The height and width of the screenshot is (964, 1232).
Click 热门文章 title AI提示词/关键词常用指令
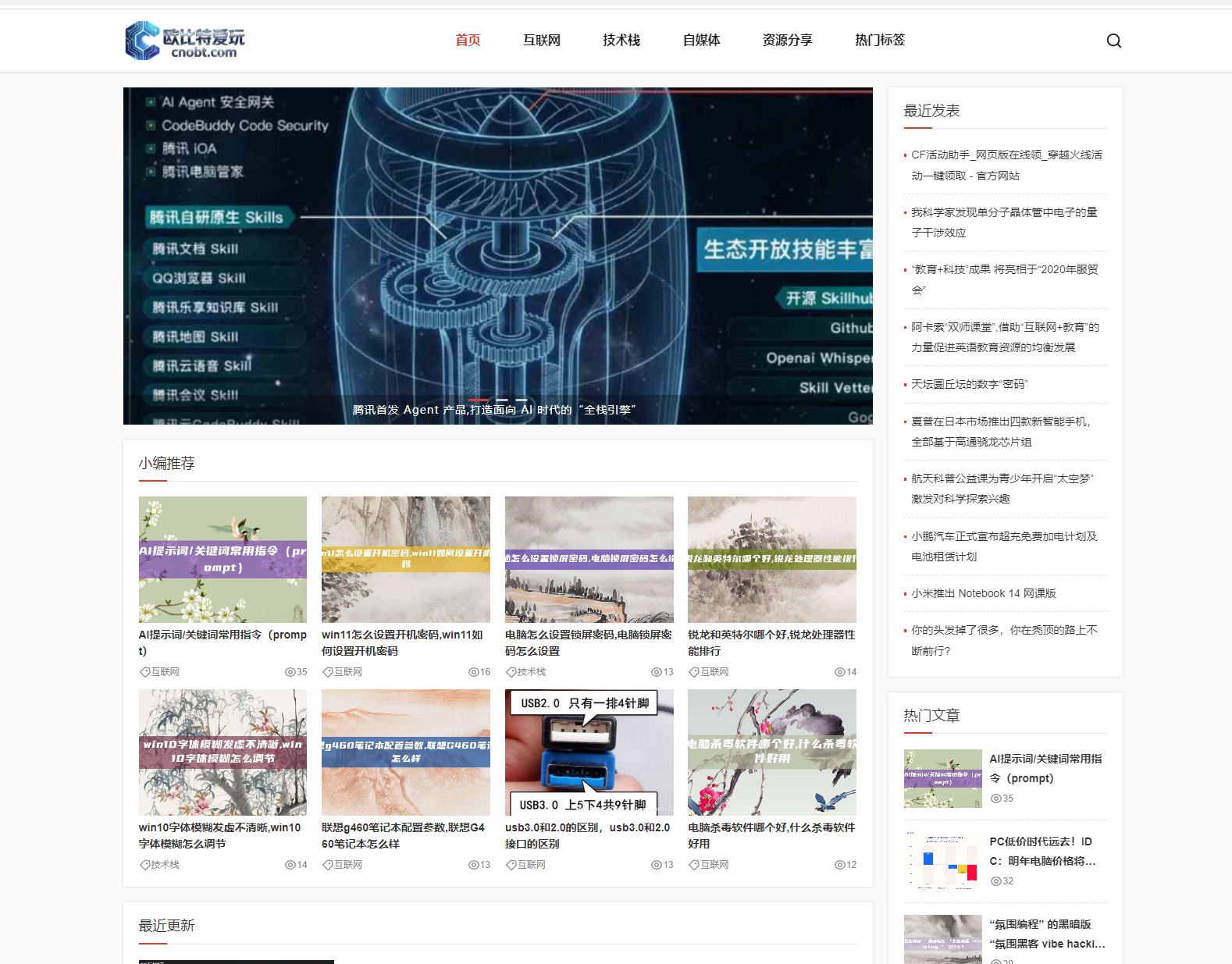point(1046,768)
